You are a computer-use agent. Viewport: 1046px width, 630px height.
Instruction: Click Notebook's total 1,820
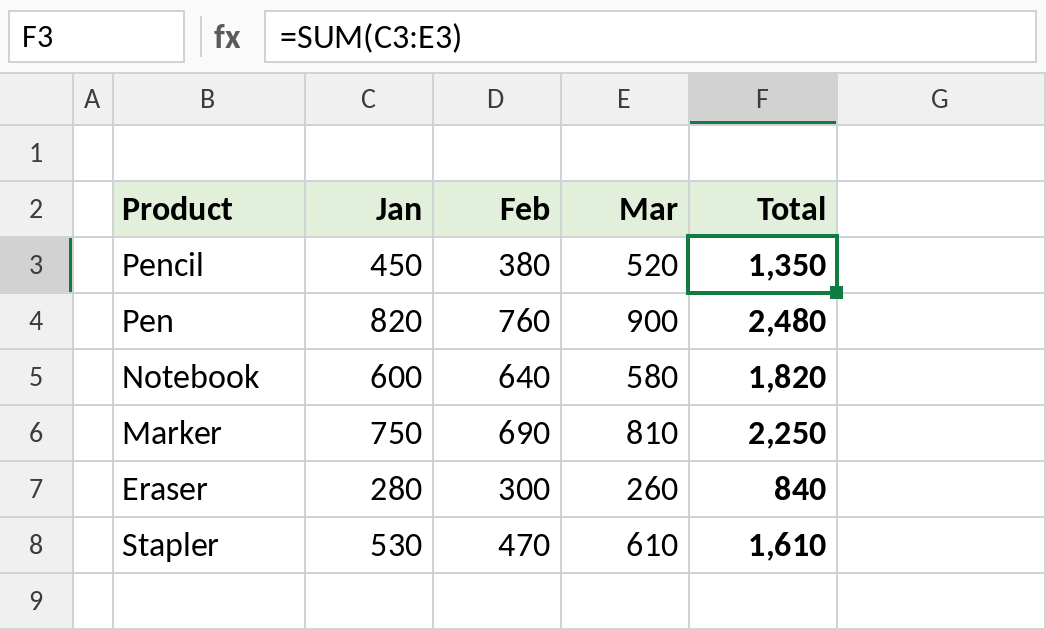coord(763,377)
